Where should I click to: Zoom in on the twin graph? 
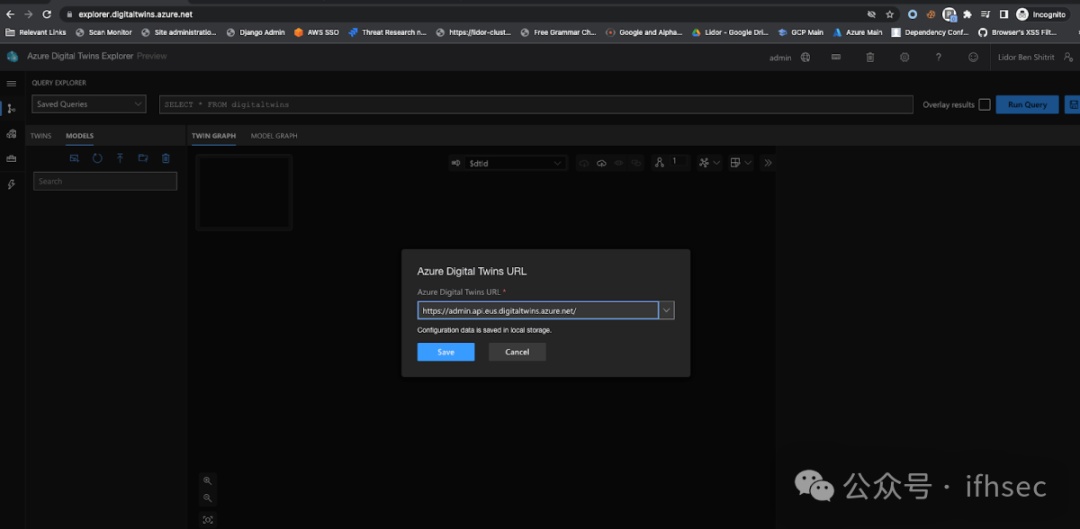[x=207, y=481]
